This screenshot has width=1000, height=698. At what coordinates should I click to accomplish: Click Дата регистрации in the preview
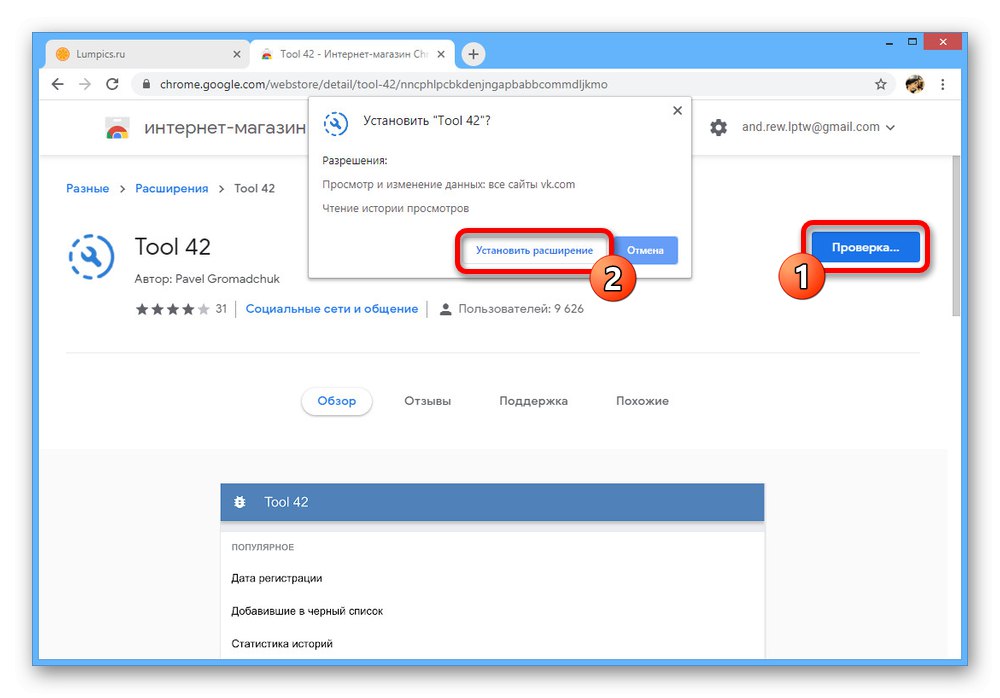pos(277,578)
